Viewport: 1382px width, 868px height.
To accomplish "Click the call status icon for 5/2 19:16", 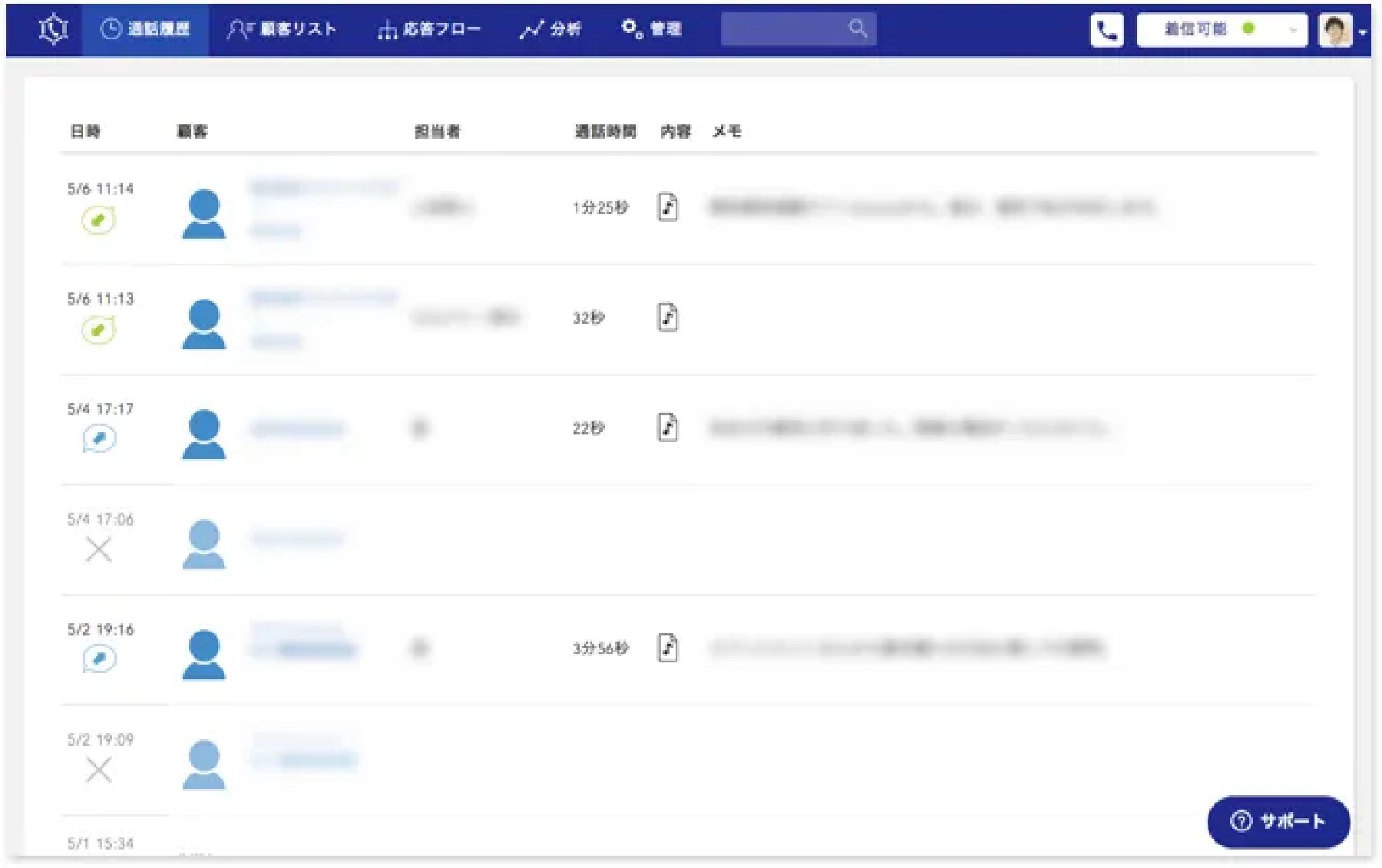I will [99, 659].
